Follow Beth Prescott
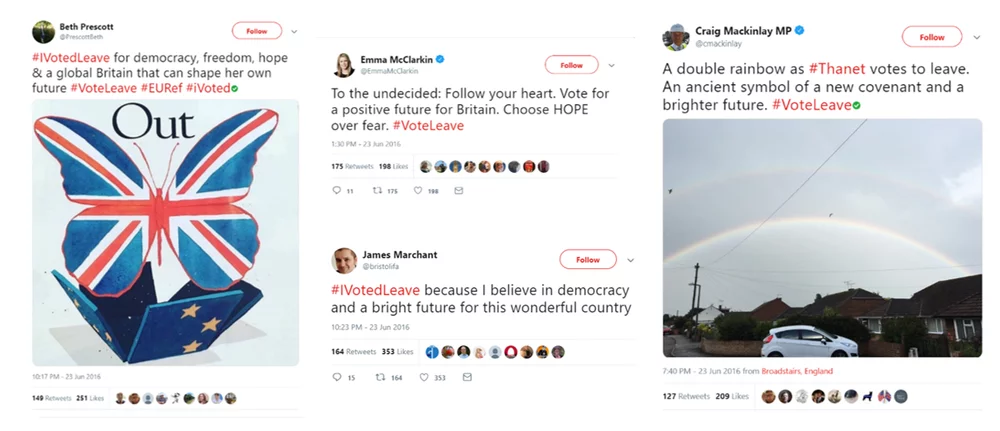 pos(257,30)
